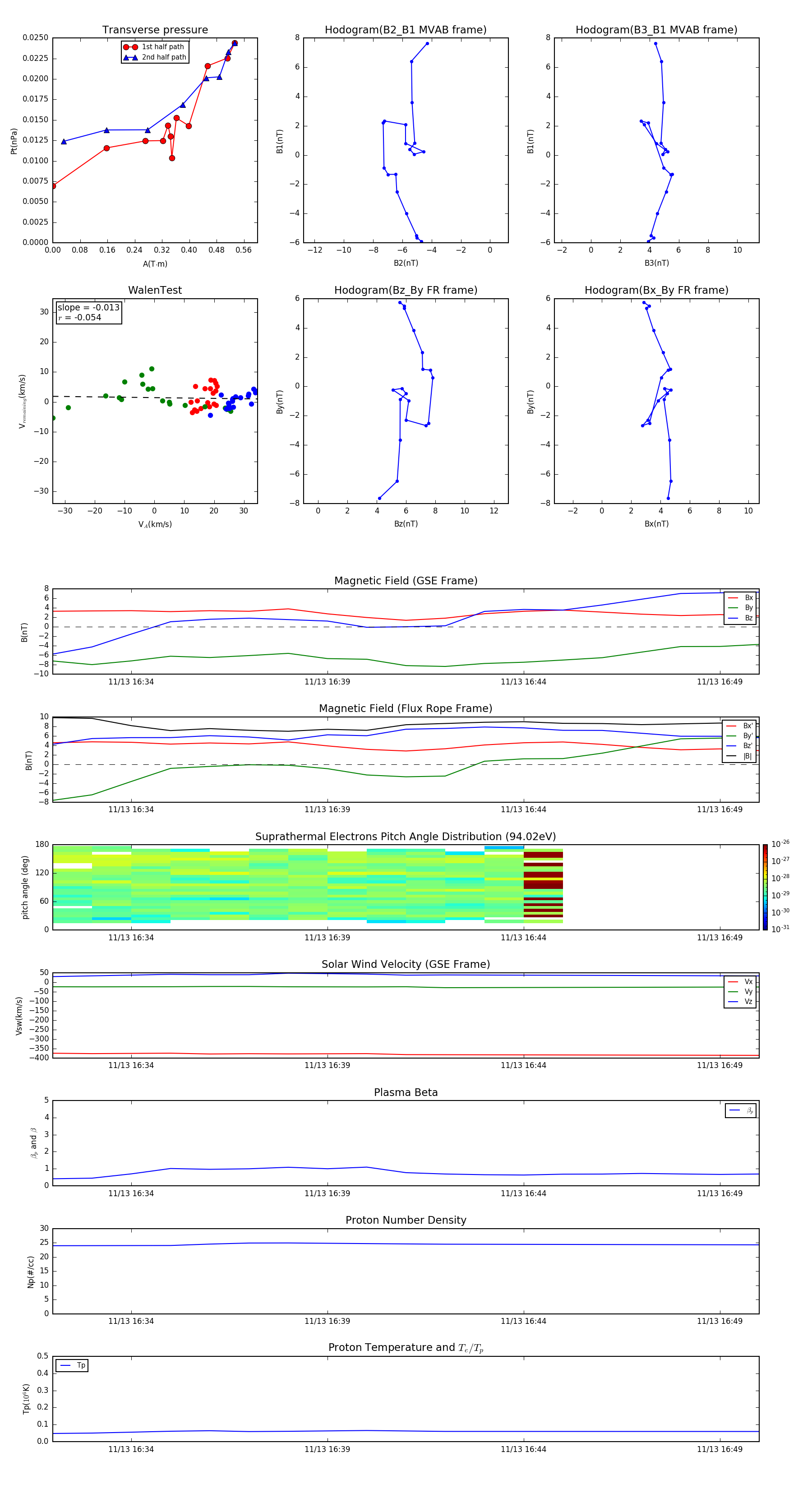Click 'Magnetic Field (Flux Rope Frame)' title

tap(406, 709)
